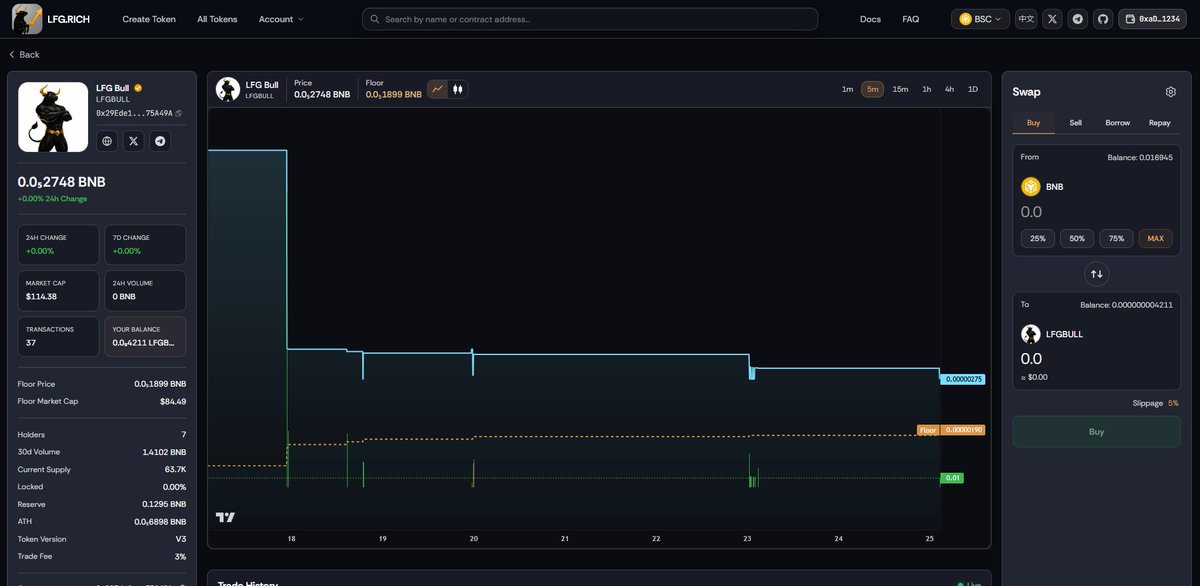1200x586 pixels.
Task: Click the BNB coin icon in From box
Action: click(x=1030, y=187)
